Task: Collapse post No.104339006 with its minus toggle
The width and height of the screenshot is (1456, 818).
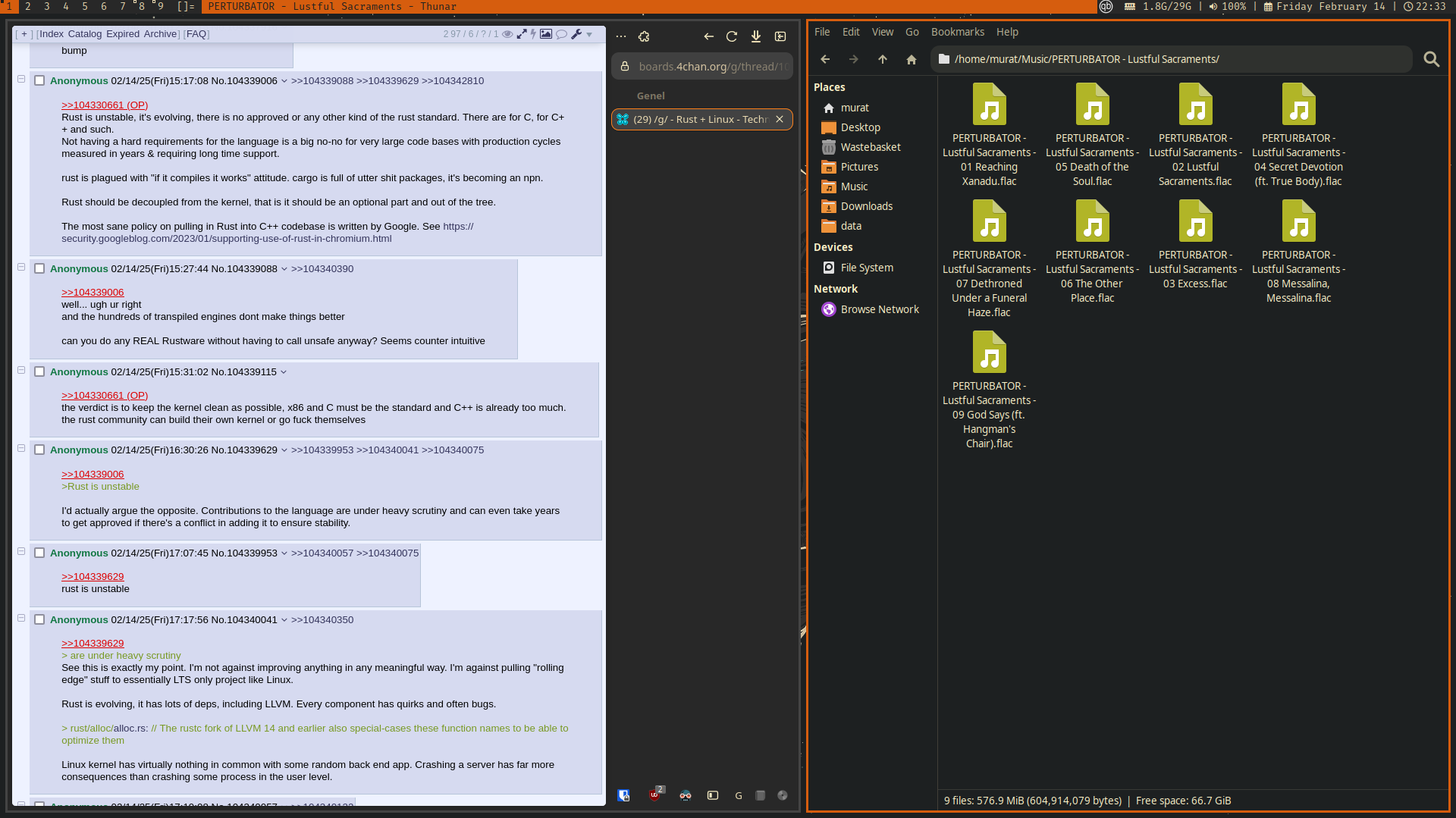Action: [21, 79]
